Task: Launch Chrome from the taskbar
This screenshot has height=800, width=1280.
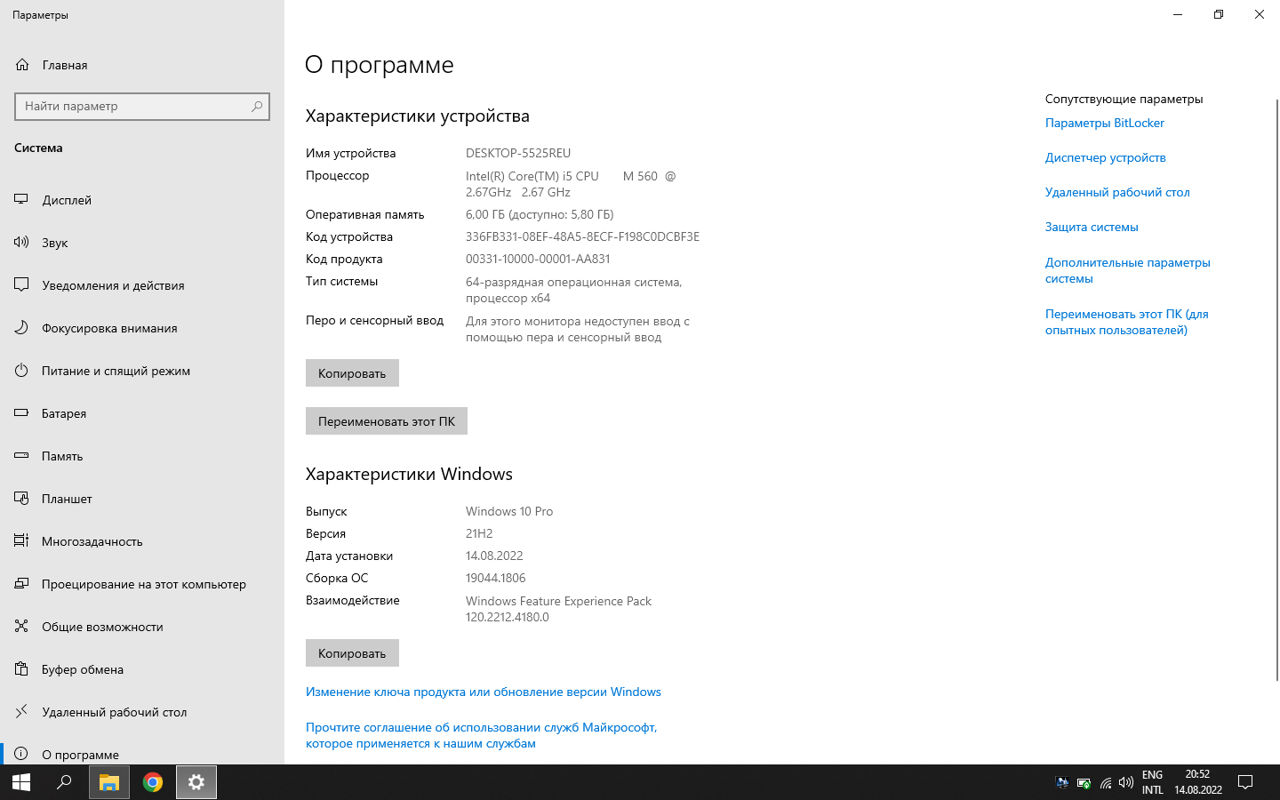Action: [152, 782]
